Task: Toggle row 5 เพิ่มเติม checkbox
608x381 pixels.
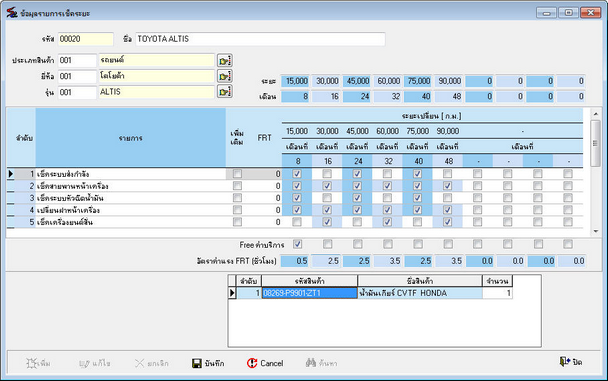Action: click(x=237, y=222)
